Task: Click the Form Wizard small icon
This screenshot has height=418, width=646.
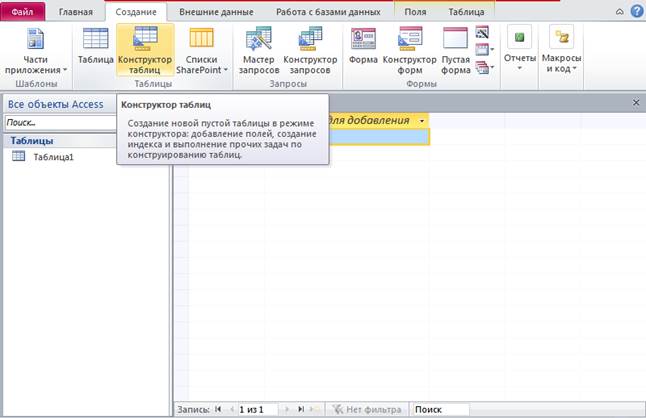Action: (482, 32)
